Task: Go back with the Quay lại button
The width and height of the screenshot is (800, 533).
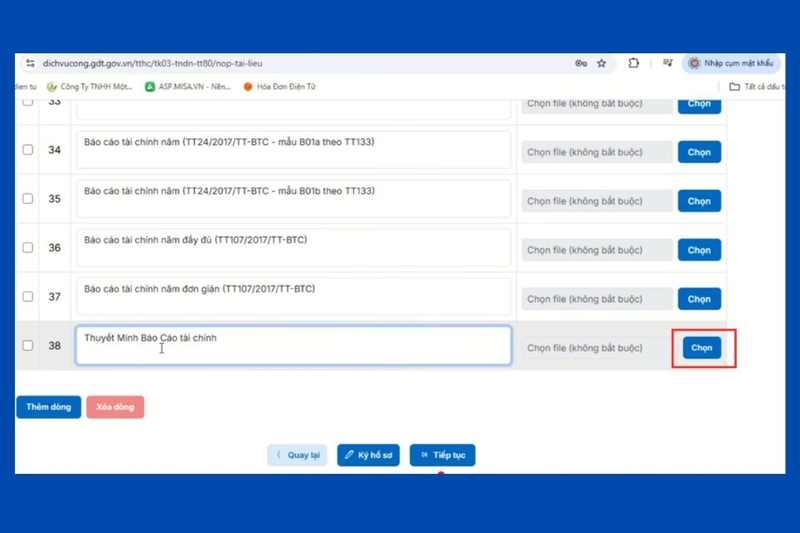Action: point(297,455)
